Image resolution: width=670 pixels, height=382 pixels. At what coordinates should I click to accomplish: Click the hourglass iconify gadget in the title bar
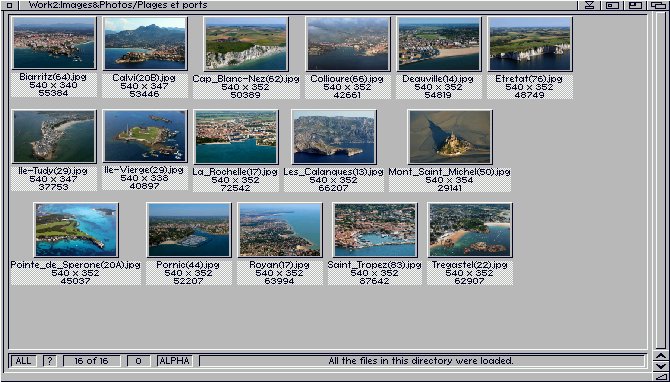point(590,5)
